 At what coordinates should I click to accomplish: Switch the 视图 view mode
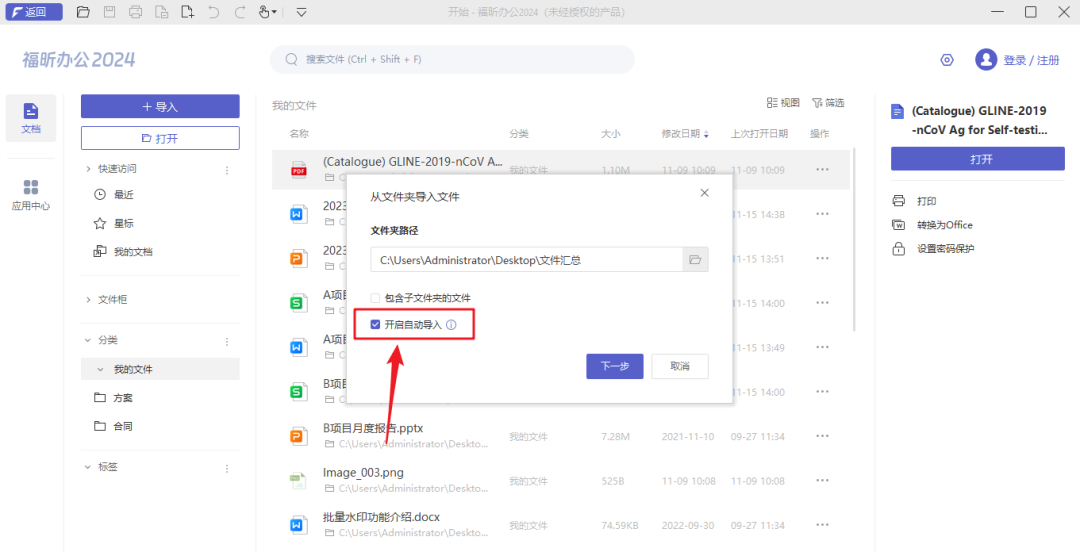point(783,103)
